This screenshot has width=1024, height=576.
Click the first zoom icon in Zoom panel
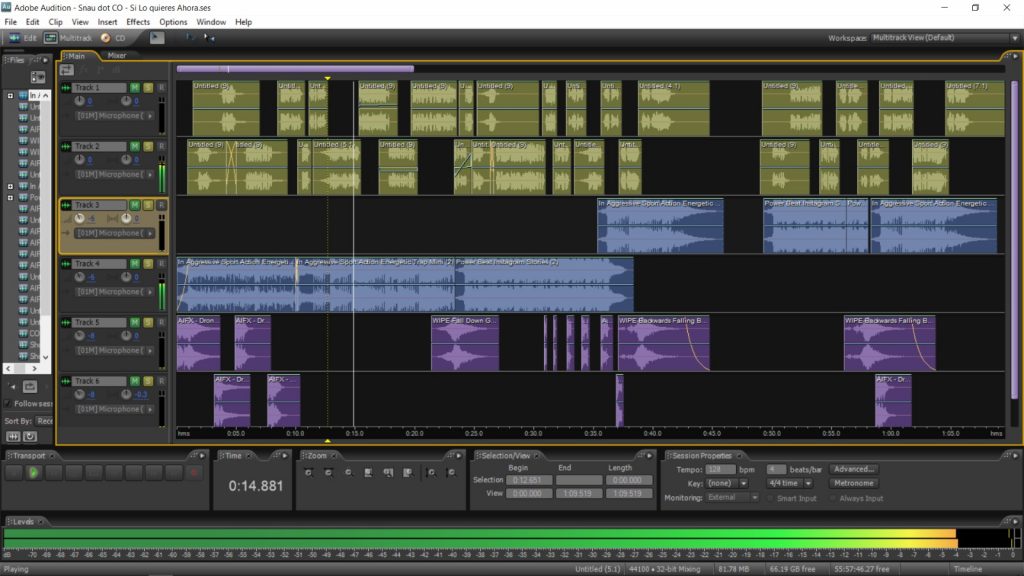(x=308, y=472)
